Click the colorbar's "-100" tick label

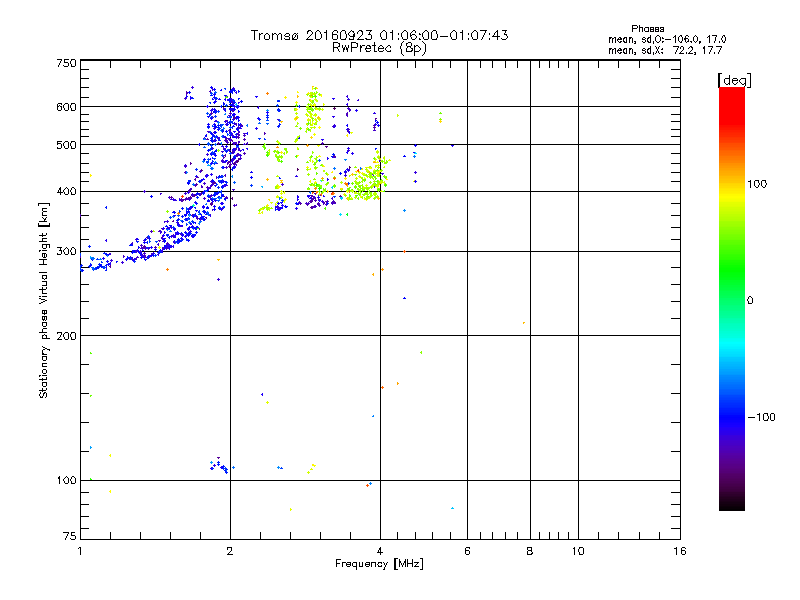(762, 417)
